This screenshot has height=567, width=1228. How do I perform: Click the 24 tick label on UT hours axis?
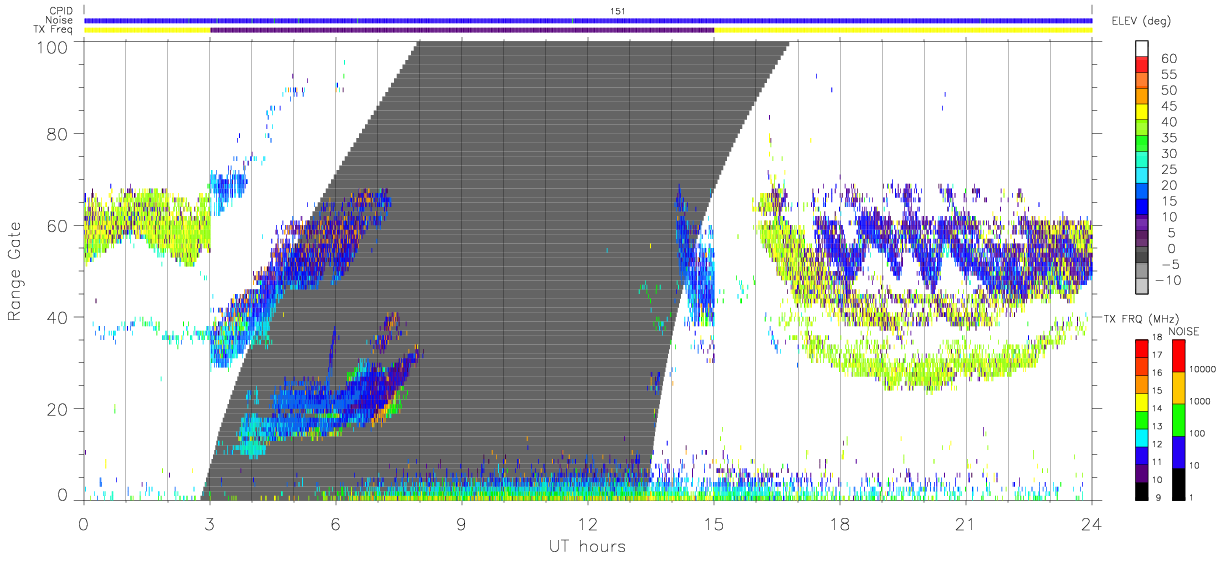tap(1091, 523)
